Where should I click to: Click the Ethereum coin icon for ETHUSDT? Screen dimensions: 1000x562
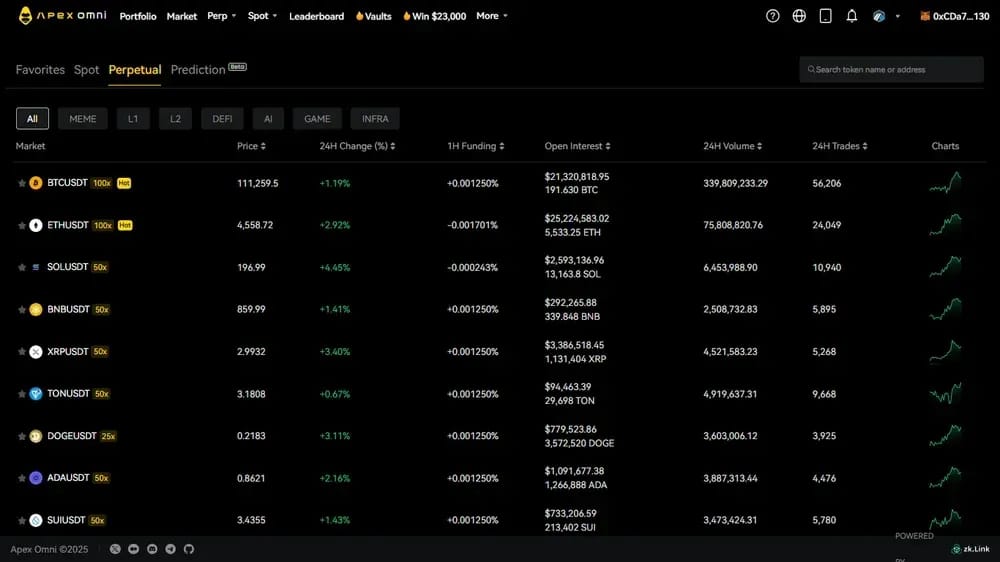click(36, 225)
